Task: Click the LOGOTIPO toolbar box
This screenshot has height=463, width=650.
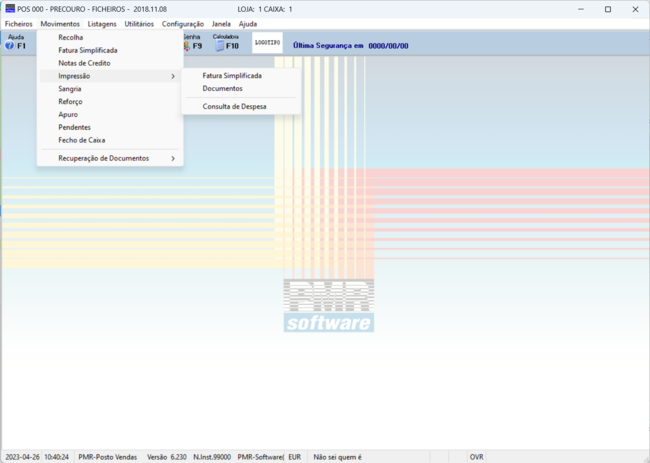Action: click(267, 43)
